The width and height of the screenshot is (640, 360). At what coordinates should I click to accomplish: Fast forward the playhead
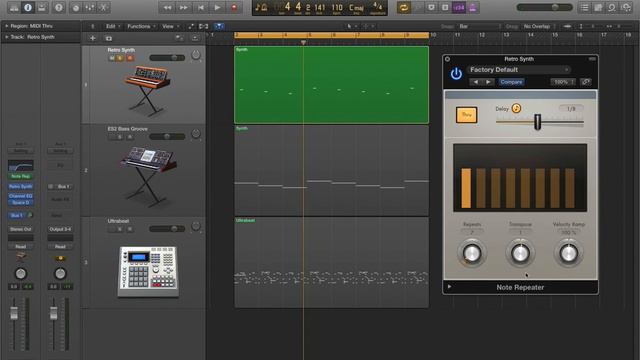point(184,7)
